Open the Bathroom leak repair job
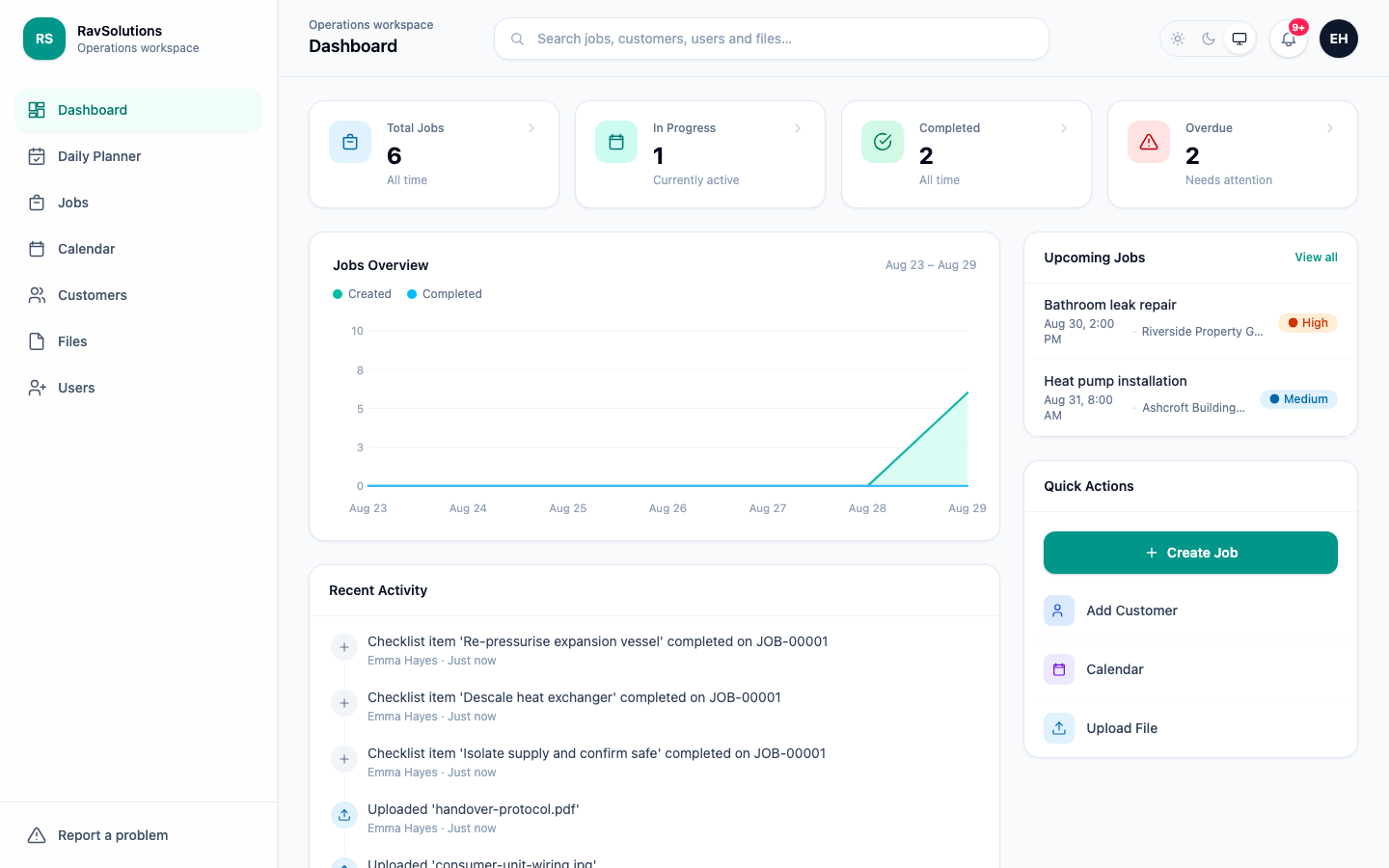 tap(1190, 321)
